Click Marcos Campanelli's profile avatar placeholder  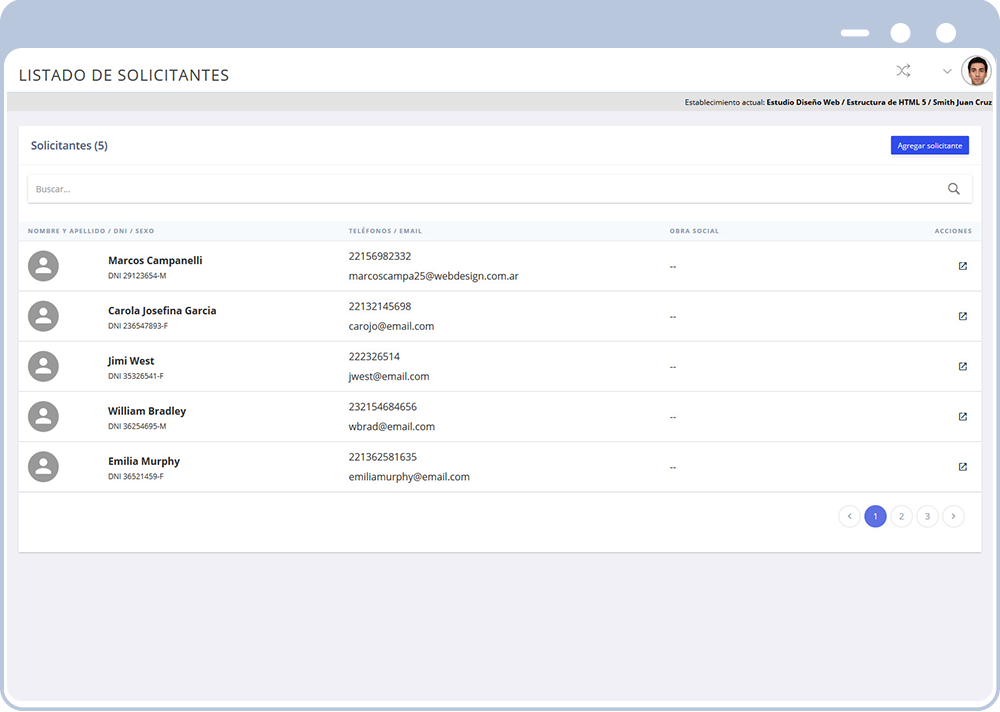(43, 266)
